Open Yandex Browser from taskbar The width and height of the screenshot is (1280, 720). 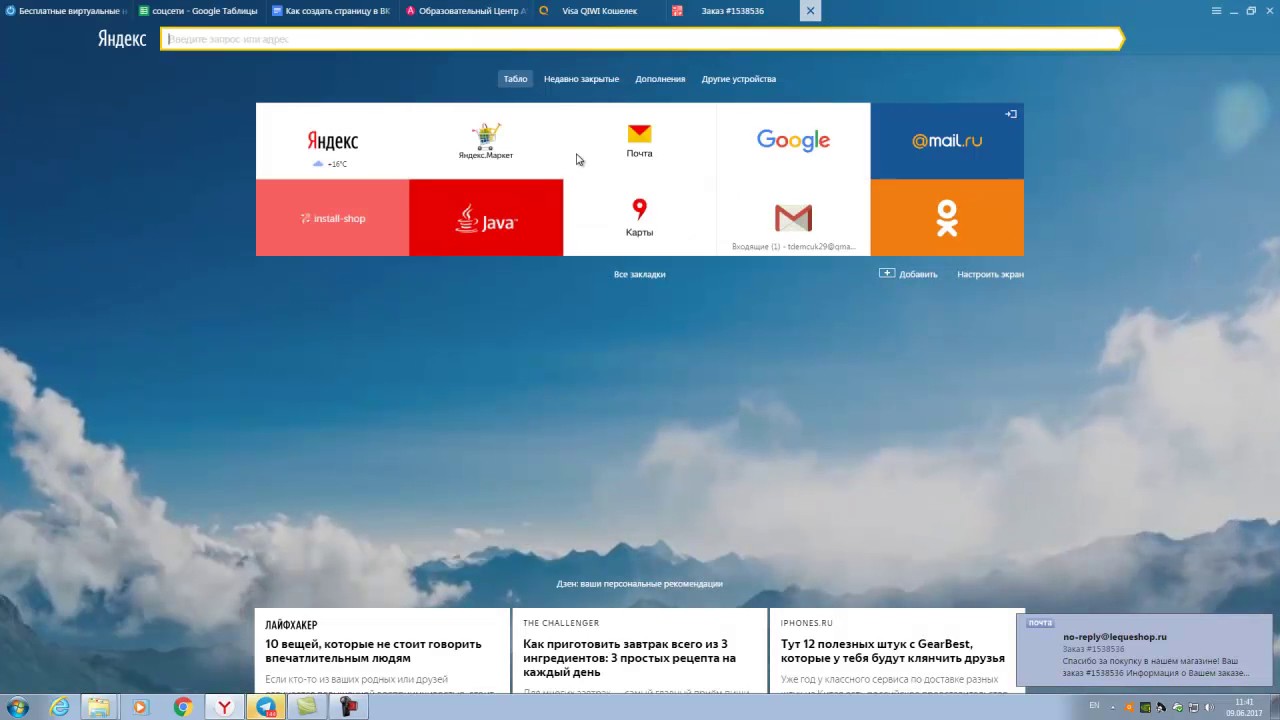point(224,707)
